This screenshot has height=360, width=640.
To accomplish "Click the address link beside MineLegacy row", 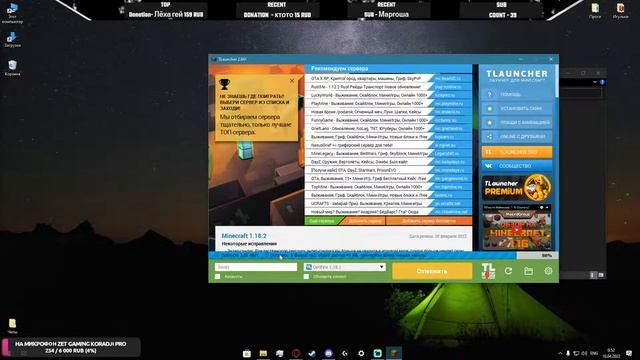I will coord(447,153).
